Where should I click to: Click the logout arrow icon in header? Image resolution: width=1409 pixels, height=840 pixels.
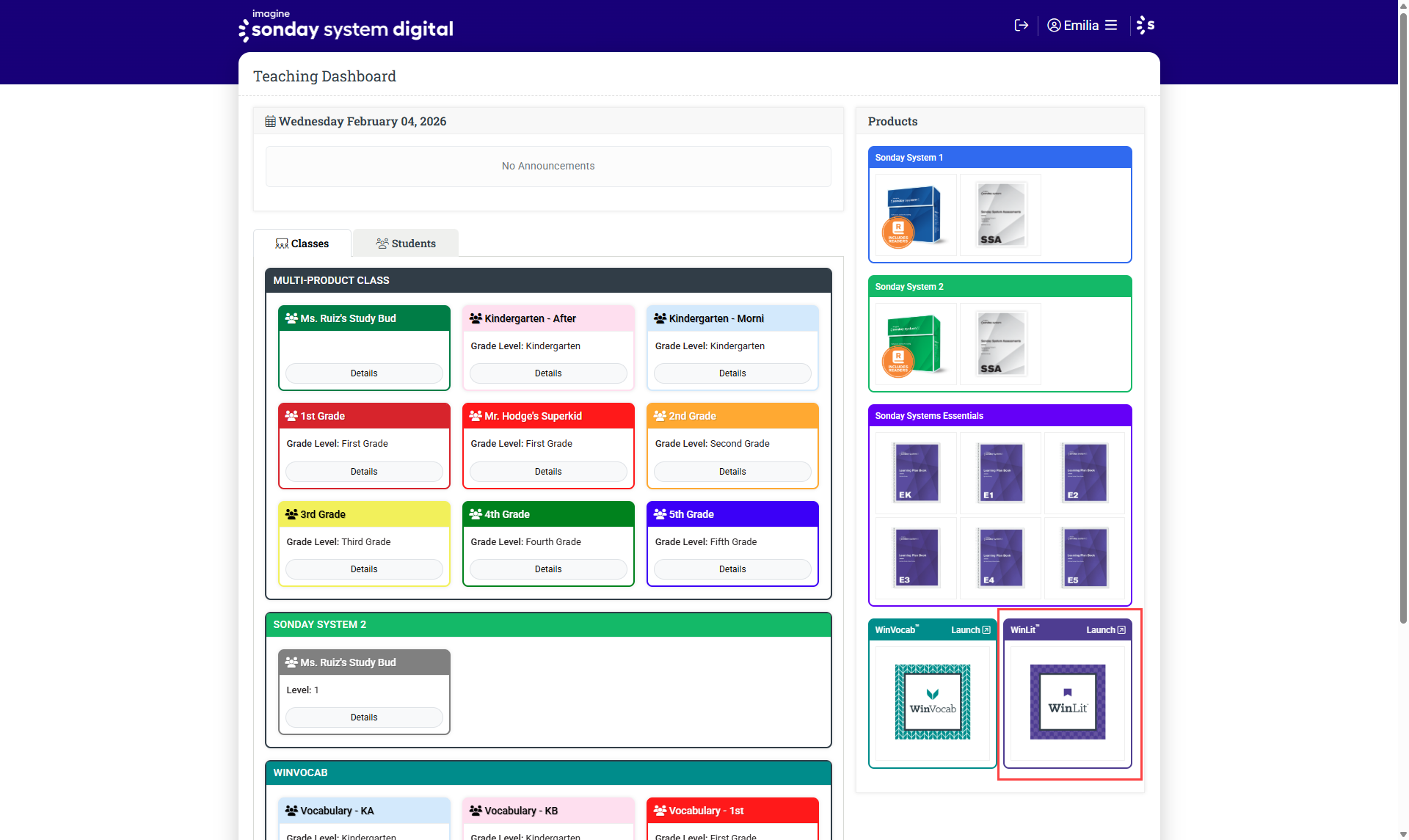coord(1021,26)
